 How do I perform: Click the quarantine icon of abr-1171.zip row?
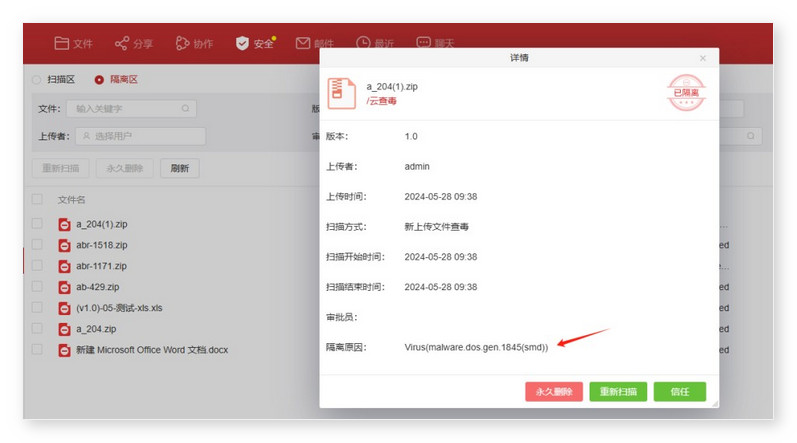coord(64,266)
